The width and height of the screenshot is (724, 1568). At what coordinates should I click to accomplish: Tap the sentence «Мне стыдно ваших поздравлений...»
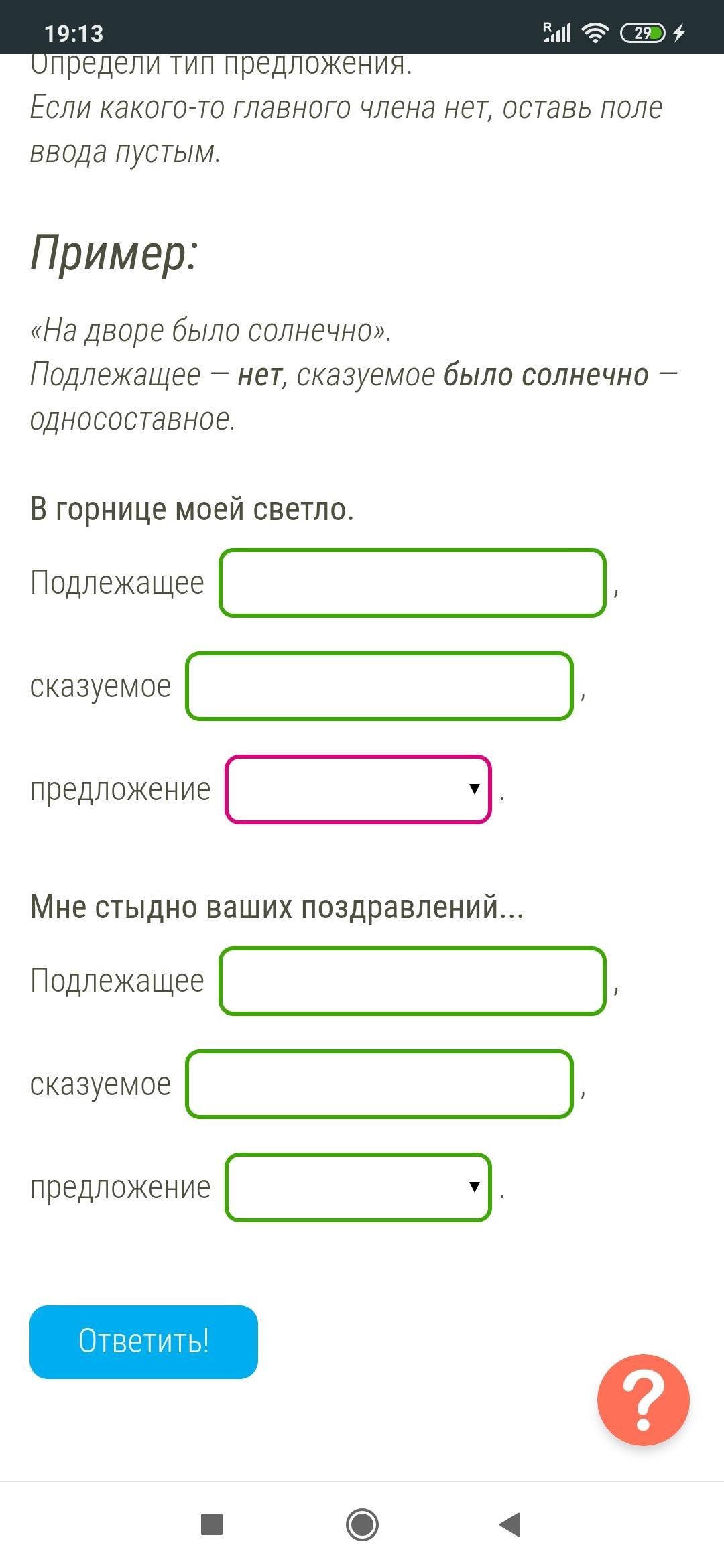[x=277, y=907]
